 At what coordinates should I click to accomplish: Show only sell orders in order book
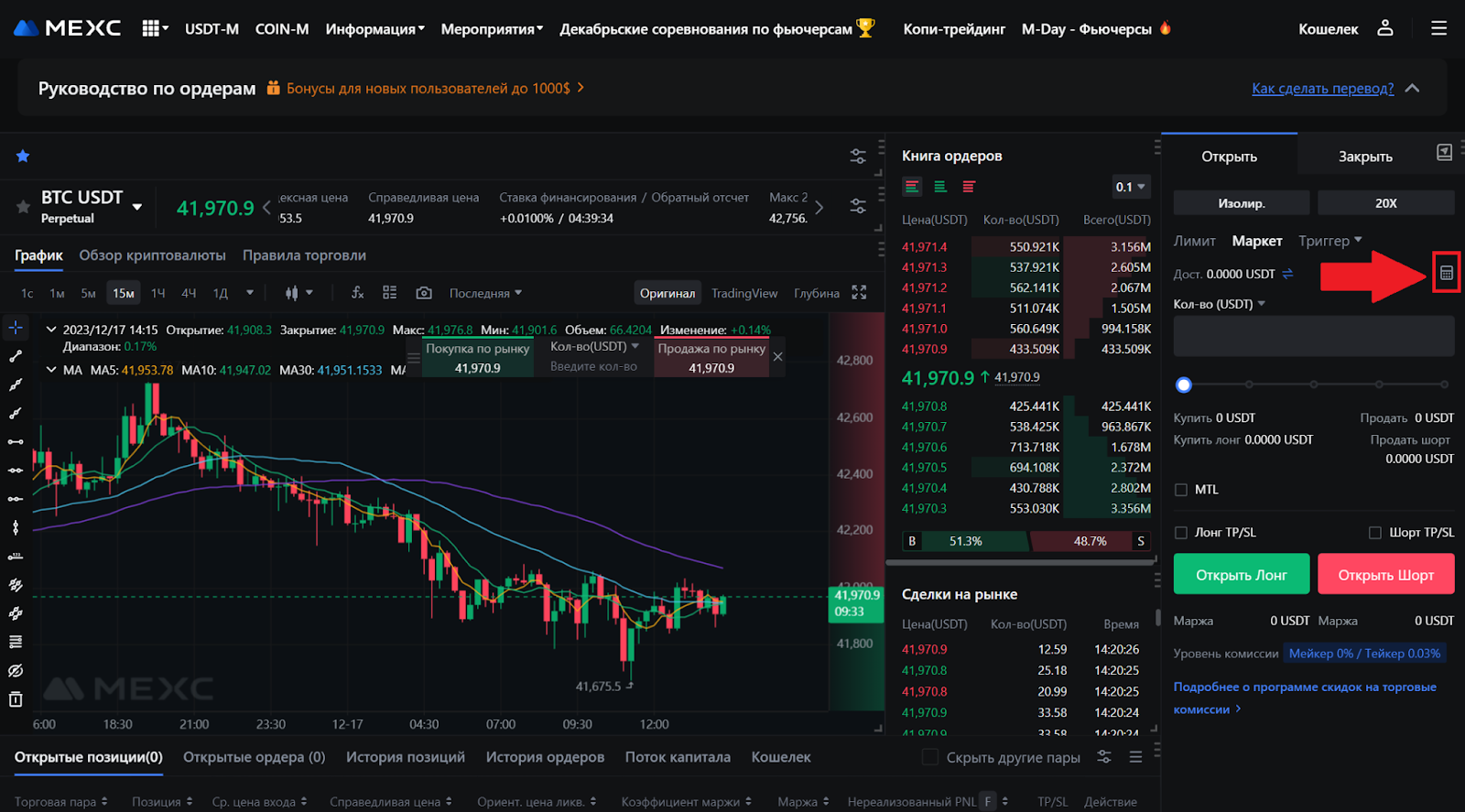(969, 187)
